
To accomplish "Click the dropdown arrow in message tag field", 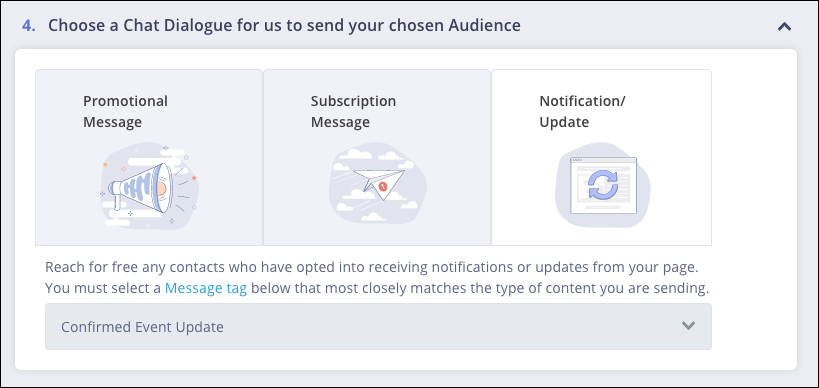I will pos(688,326).
